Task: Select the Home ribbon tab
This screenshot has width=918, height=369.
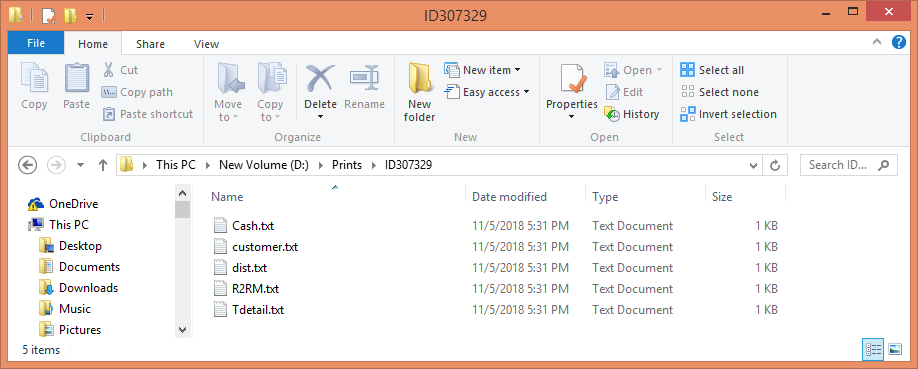Action: [x=93, y=43]
